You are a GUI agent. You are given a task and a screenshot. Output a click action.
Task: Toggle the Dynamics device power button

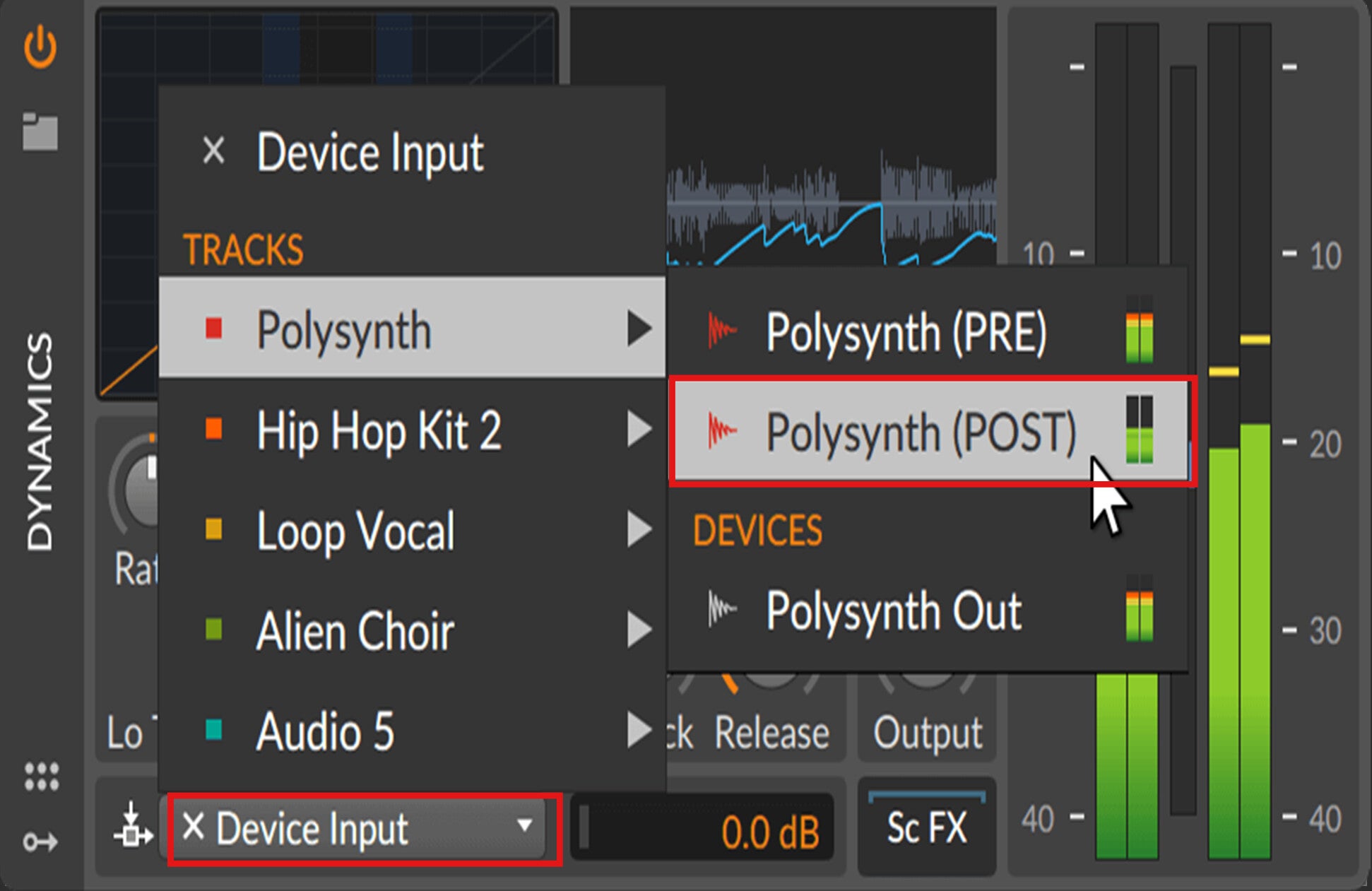click(40, 47)
